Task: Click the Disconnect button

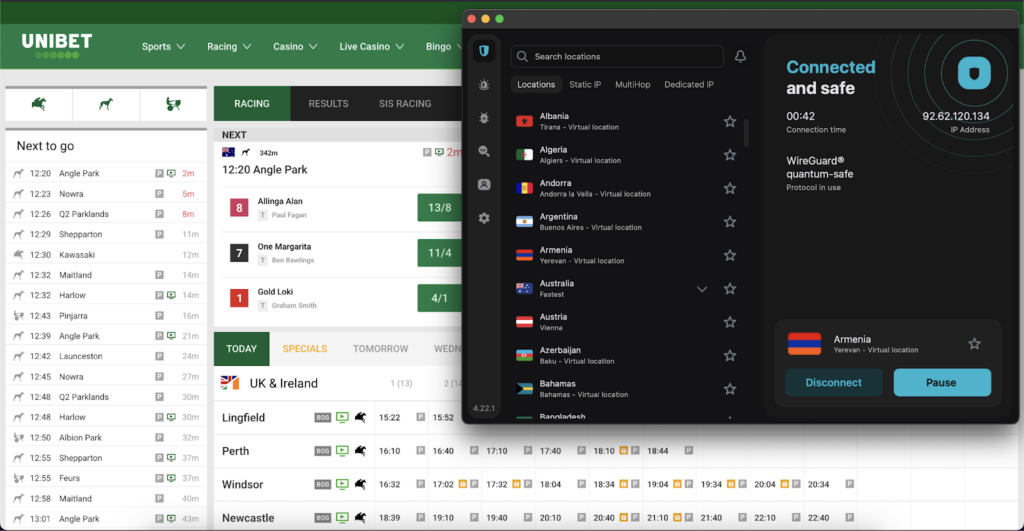Action: pos(833,383)
